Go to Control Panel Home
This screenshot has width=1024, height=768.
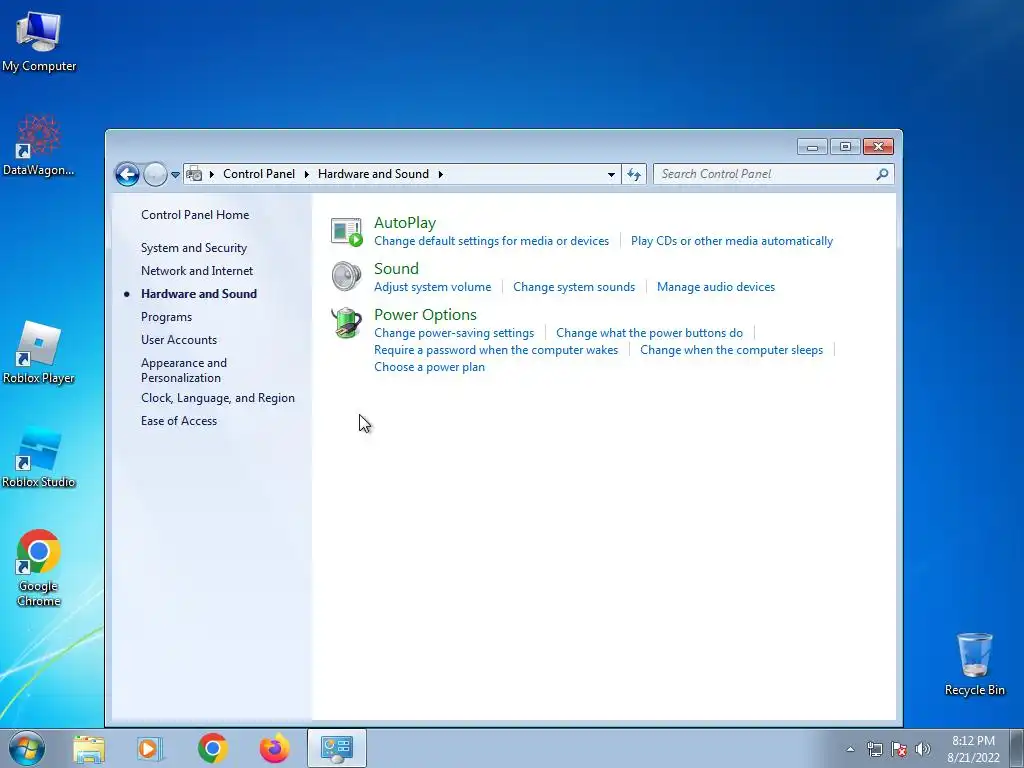point(195,215)
